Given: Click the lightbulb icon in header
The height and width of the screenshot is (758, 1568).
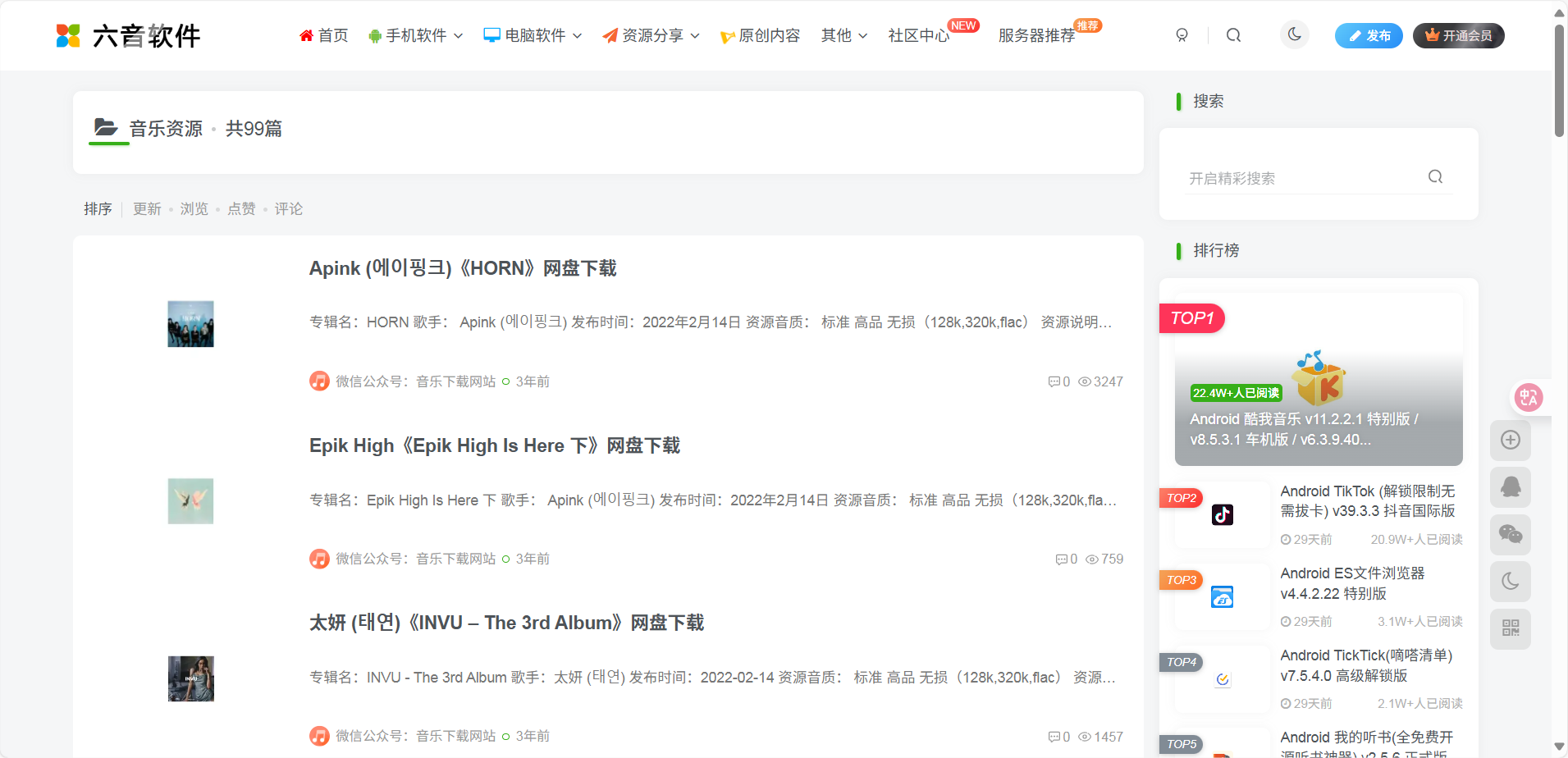Looking at the screenshot, I should click(1182, 35).
